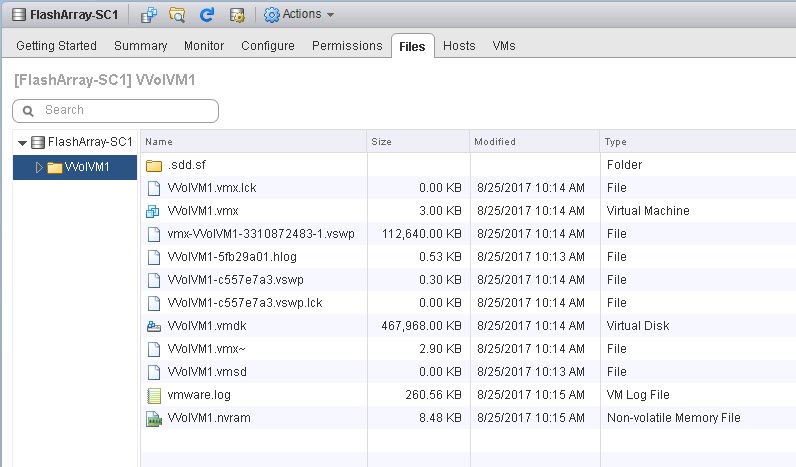796x467 pixels.
Task: Click the VM Log File type cell
Action: point(638,395)
